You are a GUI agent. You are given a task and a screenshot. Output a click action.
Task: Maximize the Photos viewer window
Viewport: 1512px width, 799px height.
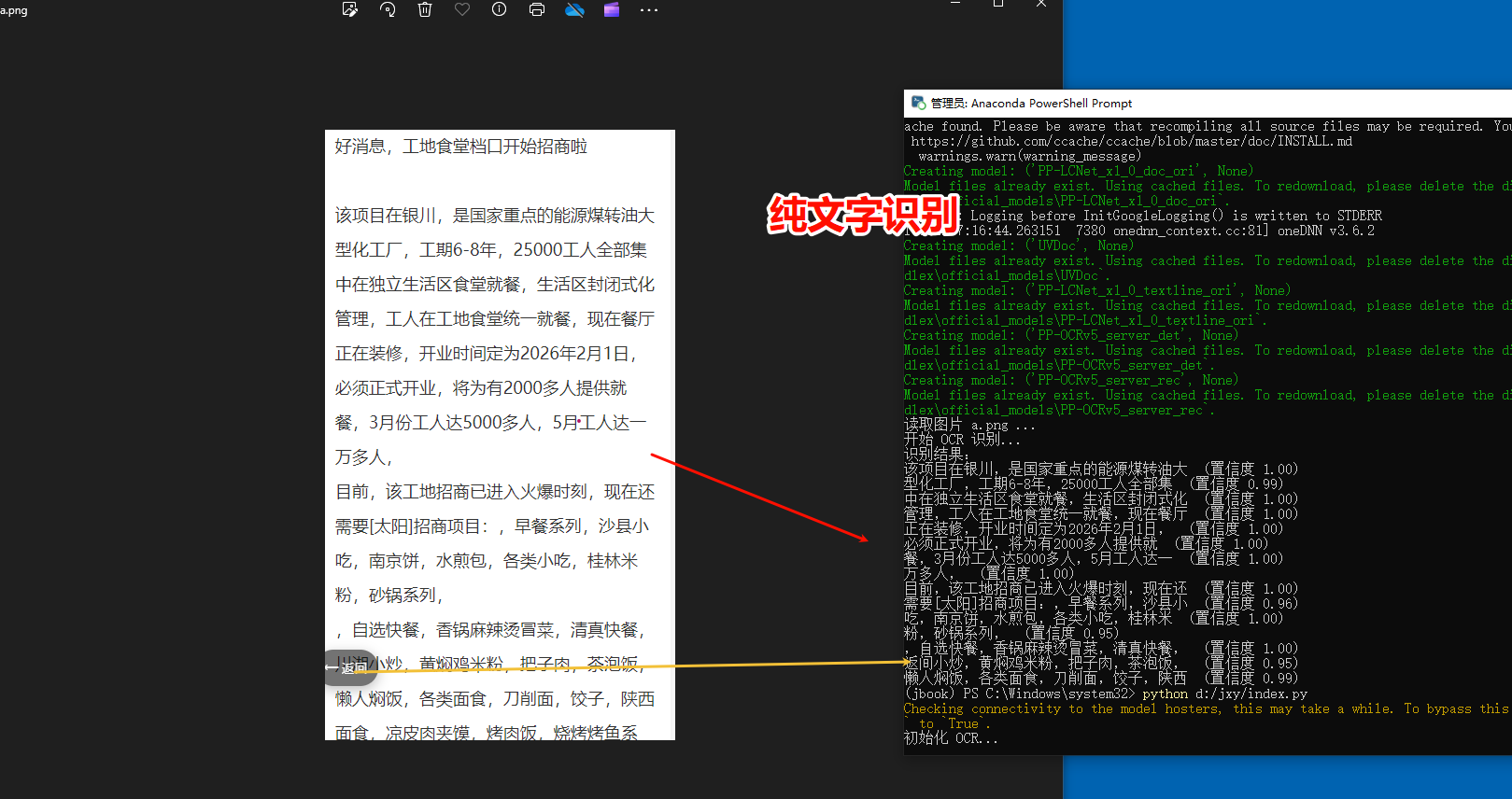click(998, 5)
